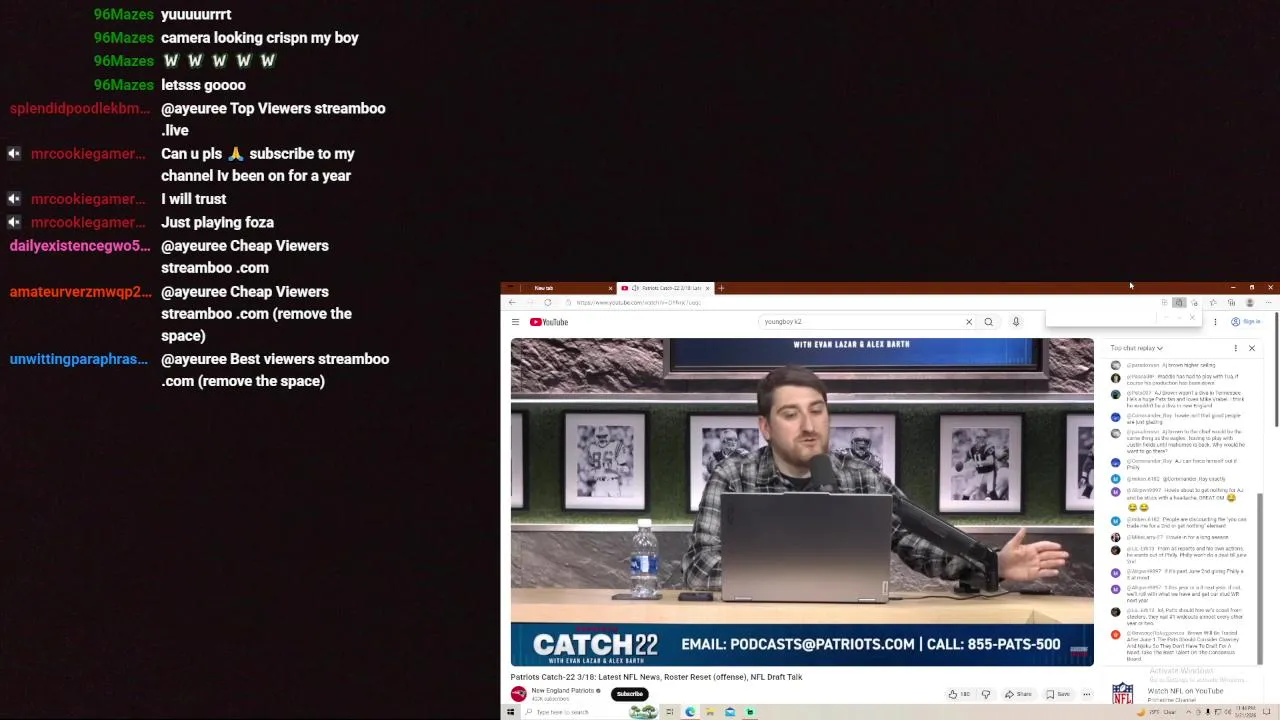This screenshot has height=720, width=1280.
Task: Open File Explorer from the taskbar
Action: 710,712
